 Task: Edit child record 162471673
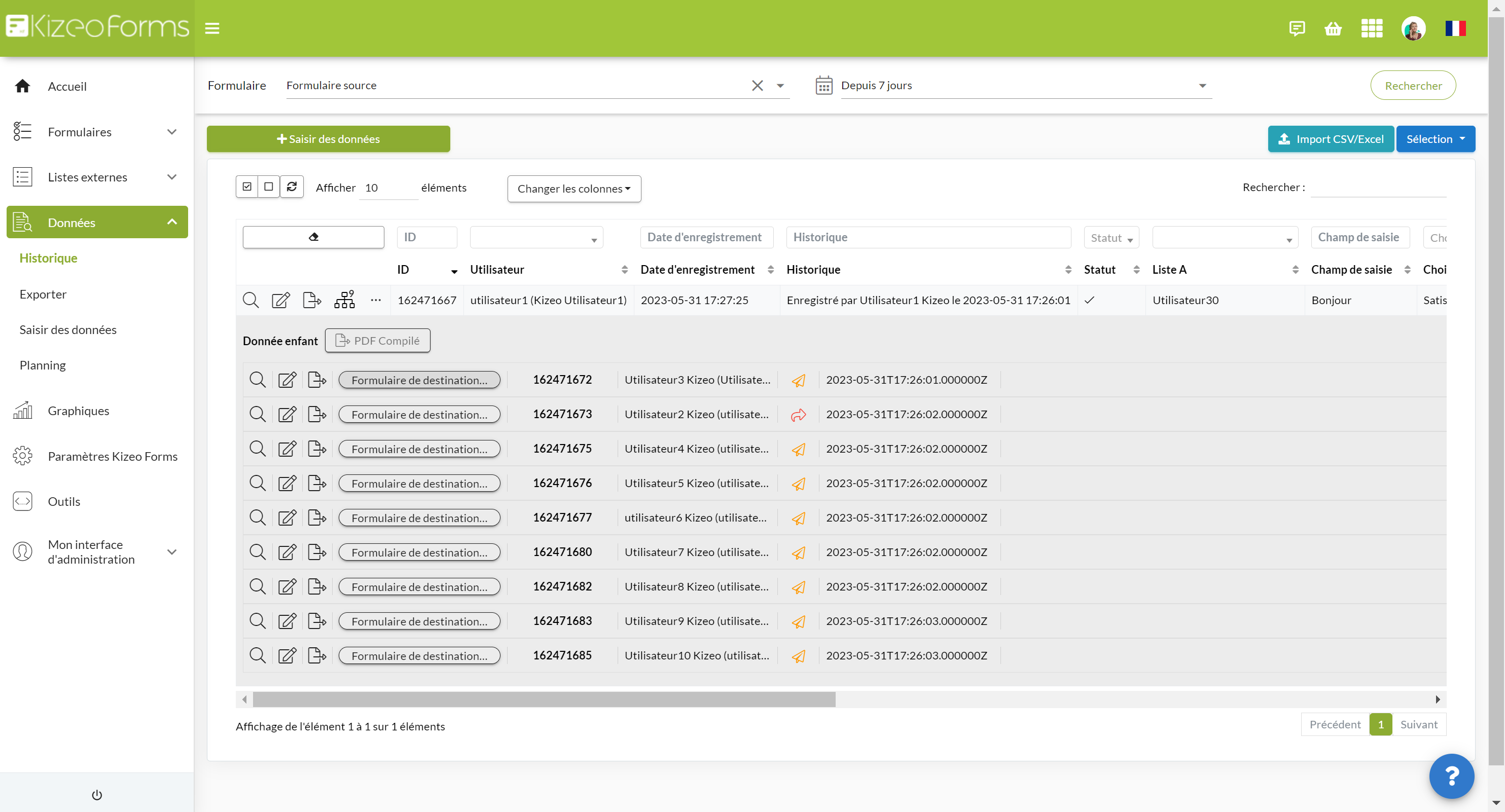click(287, 414)
